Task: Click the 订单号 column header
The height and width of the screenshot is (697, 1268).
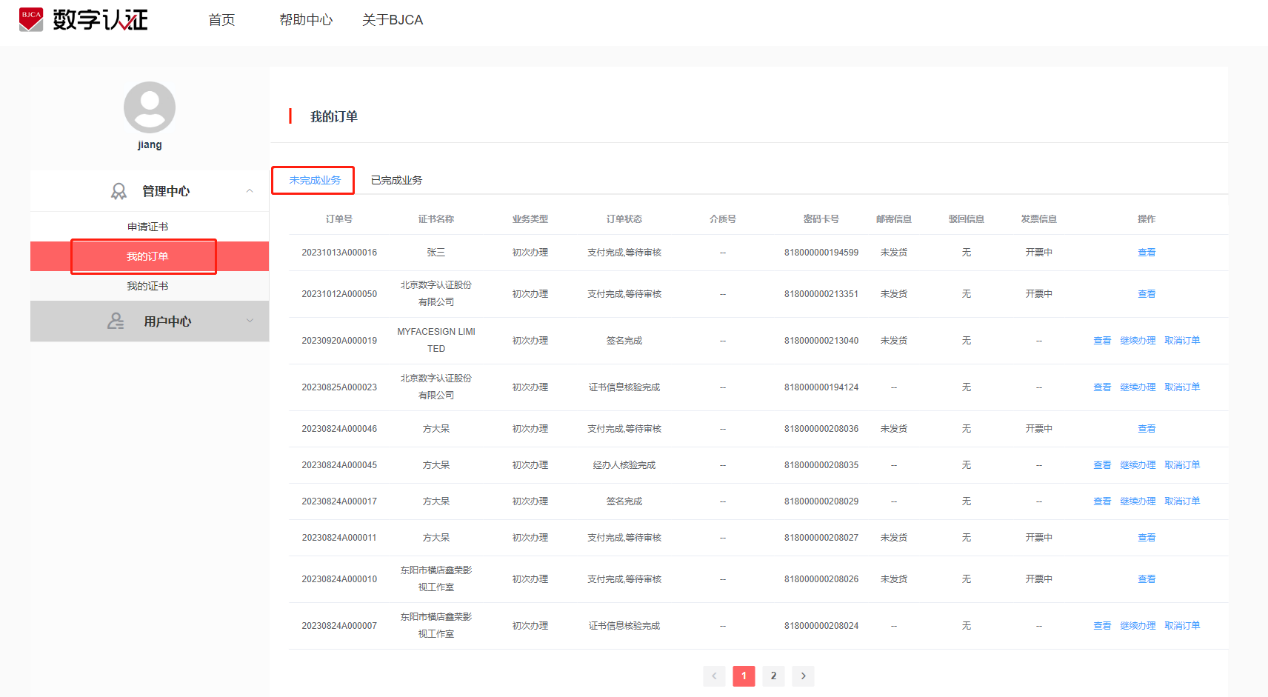Action: click(339, 219)
